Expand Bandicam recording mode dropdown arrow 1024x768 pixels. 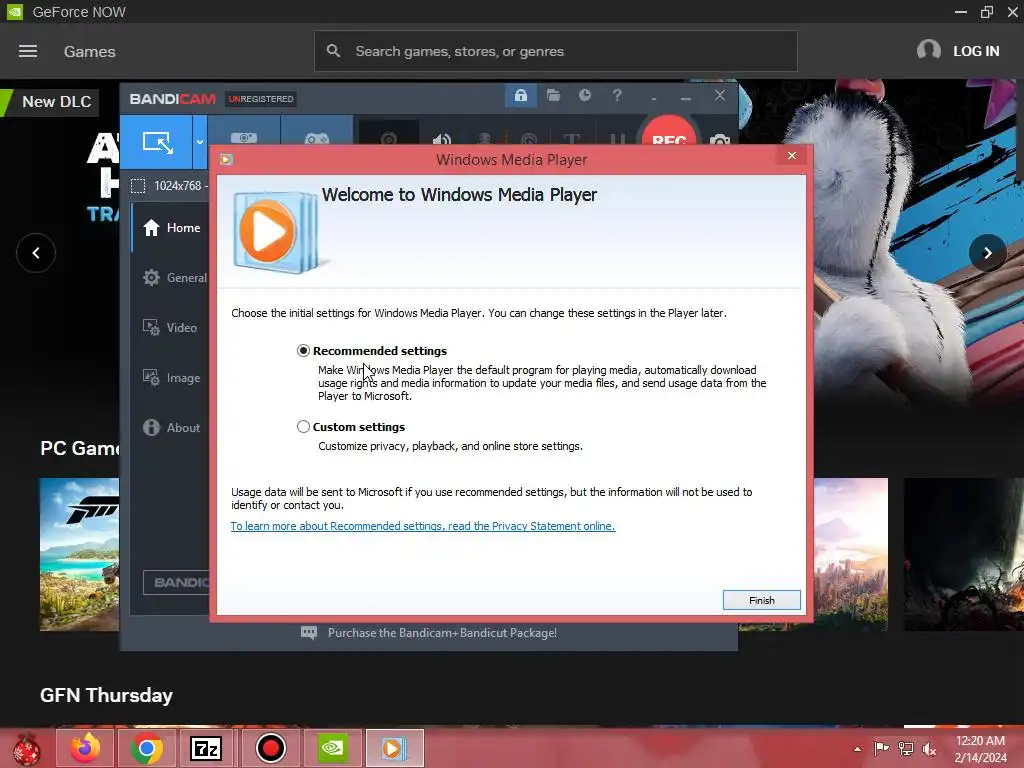tap(200, 142)
